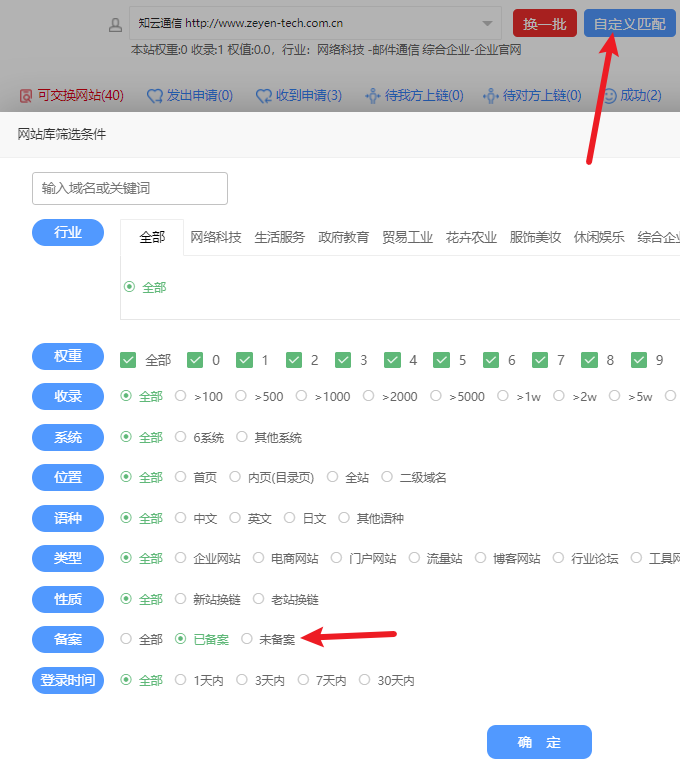
Task: Uncheck the 全部 weight checkbox
Action: pyautogui.click(x=128, y=360)
